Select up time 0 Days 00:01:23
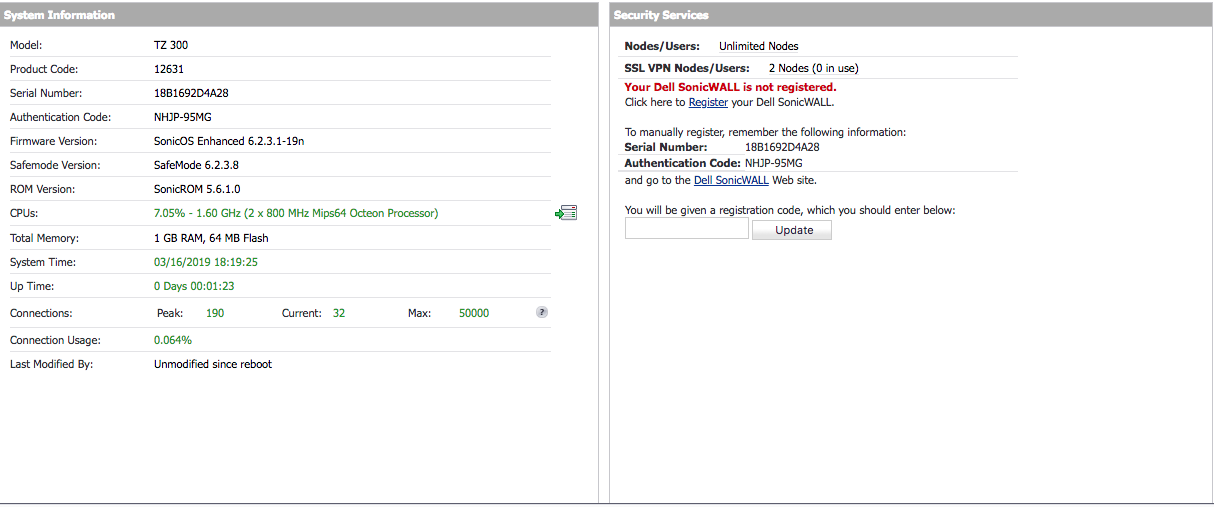The width and height of the screenshot is (1214, 507). (x=194, y=286)
